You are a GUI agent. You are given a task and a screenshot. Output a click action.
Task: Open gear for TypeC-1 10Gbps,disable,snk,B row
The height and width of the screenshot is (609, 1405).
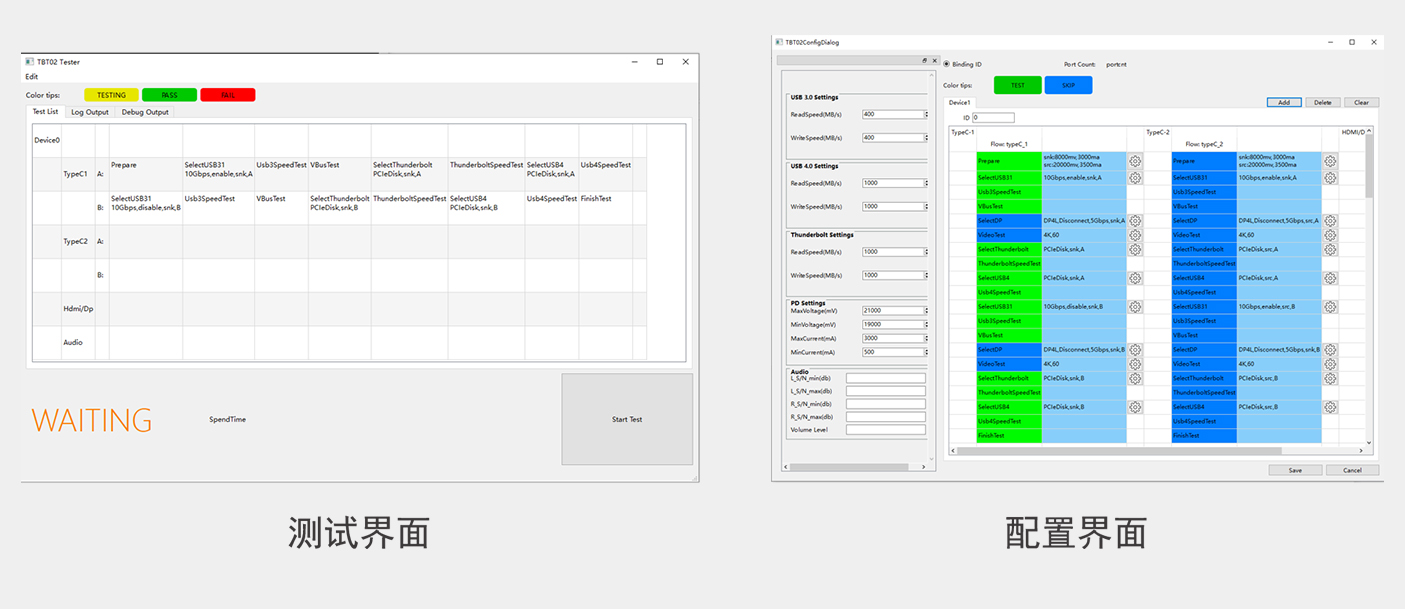[x=1135, y=307]
